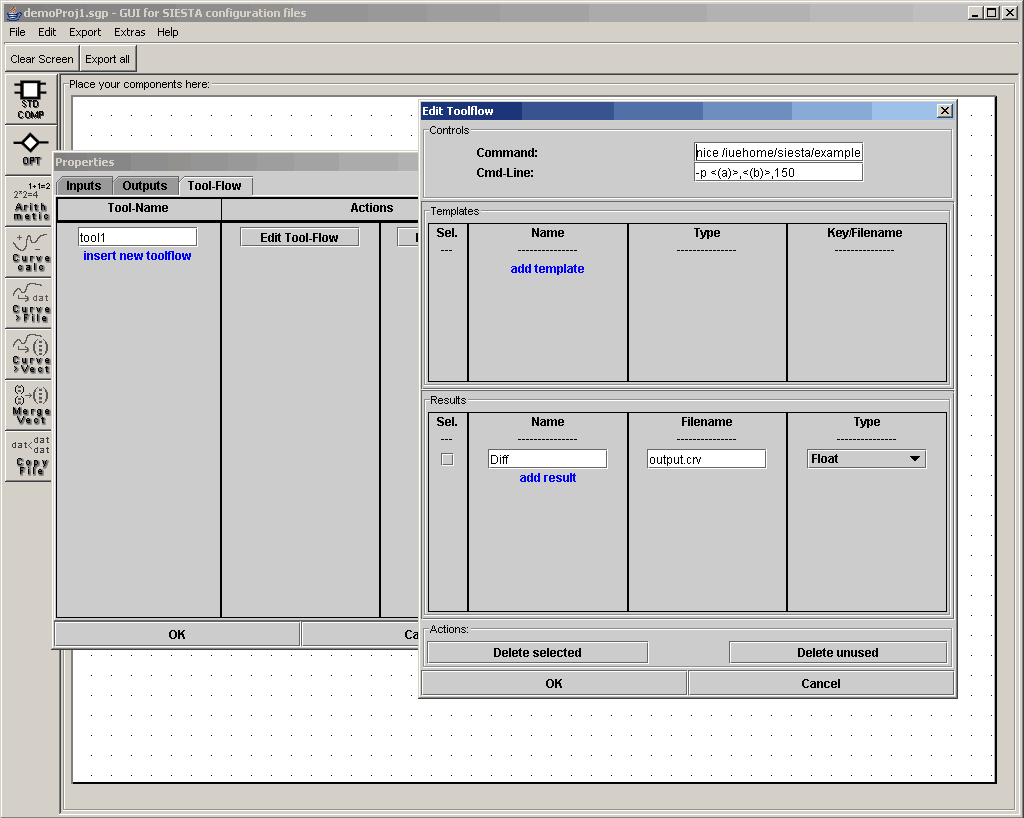
Task: Open the Export menu
Action: pos(85,32)
